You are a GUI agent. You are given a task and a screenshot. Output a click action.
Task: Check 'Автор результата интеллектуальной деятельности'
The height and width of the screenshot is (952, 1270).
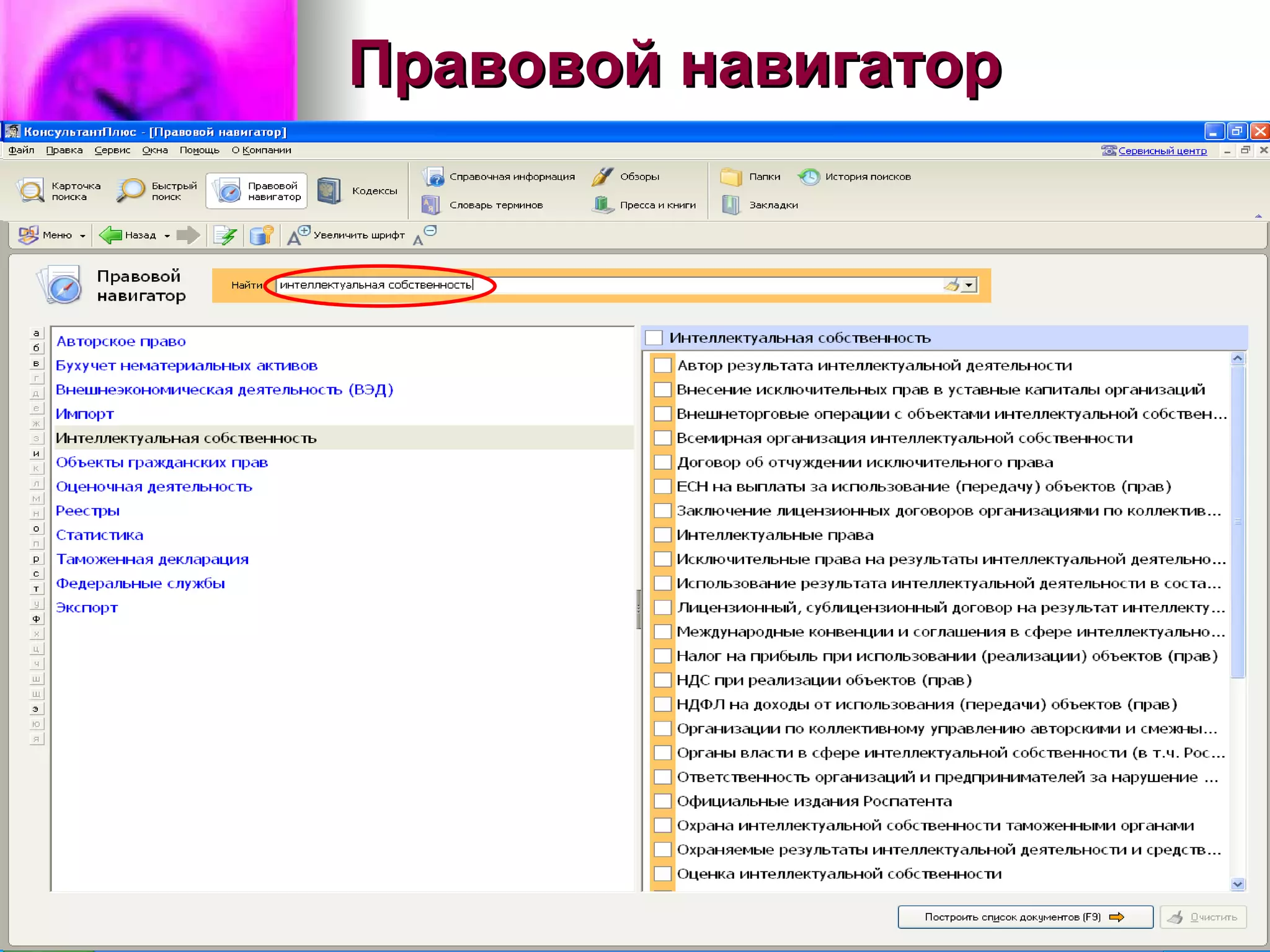coord(662,365)
